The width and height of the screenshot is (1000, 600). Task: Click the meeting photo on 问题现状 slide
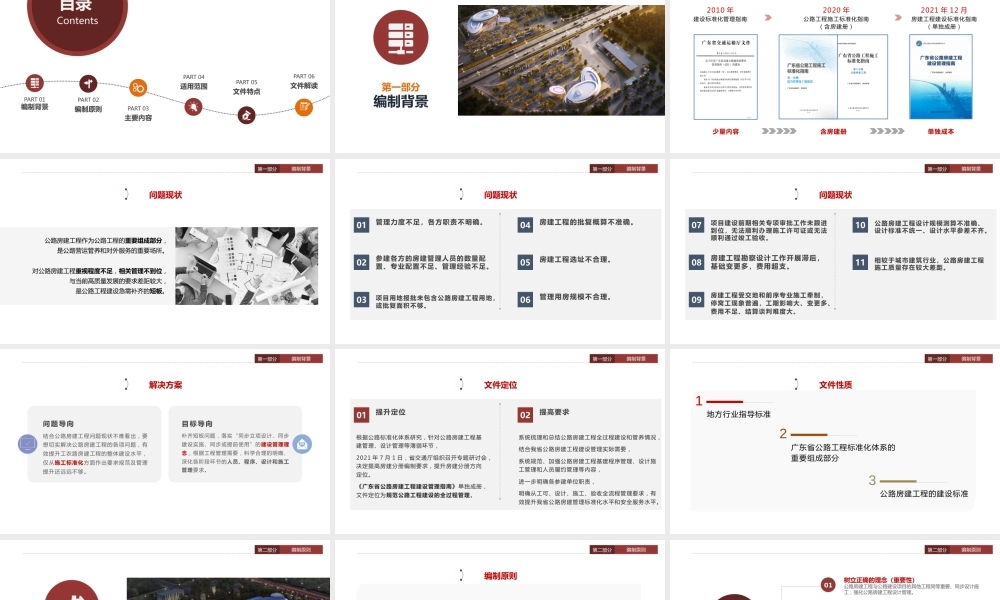point(247,265)
